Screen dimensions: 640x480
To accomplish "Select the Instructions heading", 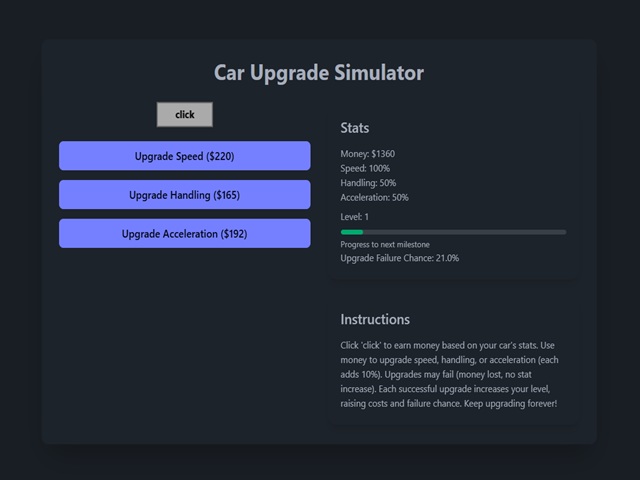I will click(x=375, y=320).
